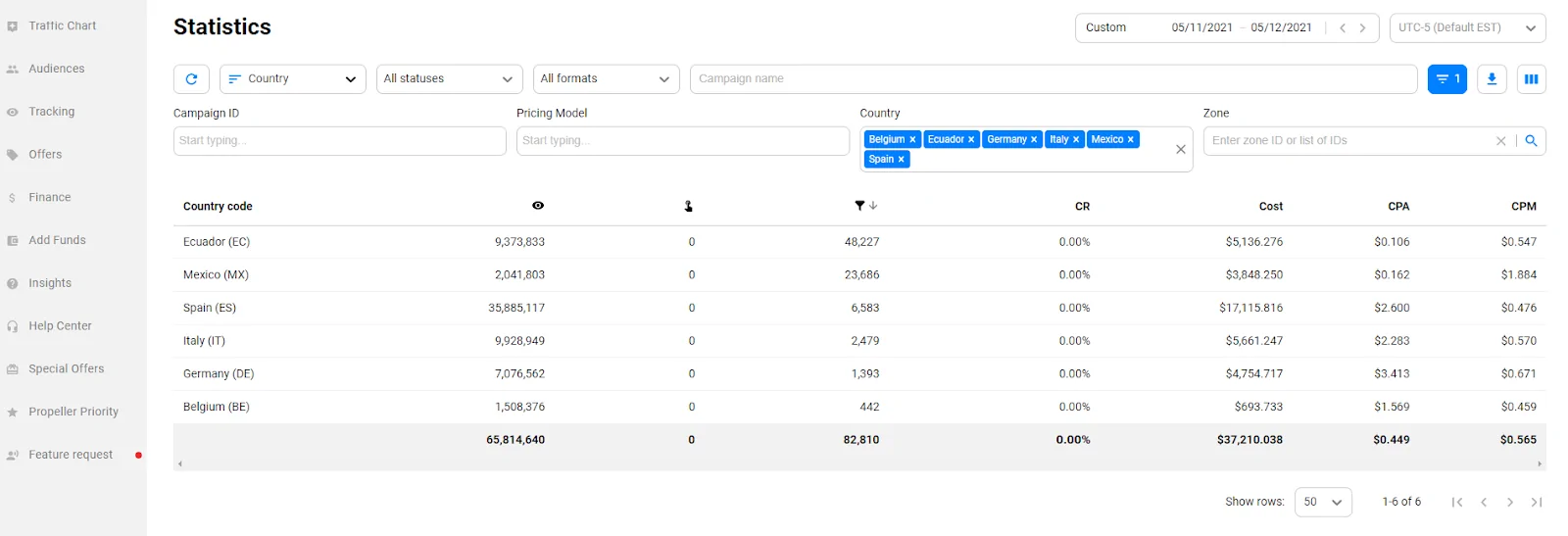Go to the last page icon
Image resolution: width=1568 pixels, height=536 pixels.
click(1536, 502)
